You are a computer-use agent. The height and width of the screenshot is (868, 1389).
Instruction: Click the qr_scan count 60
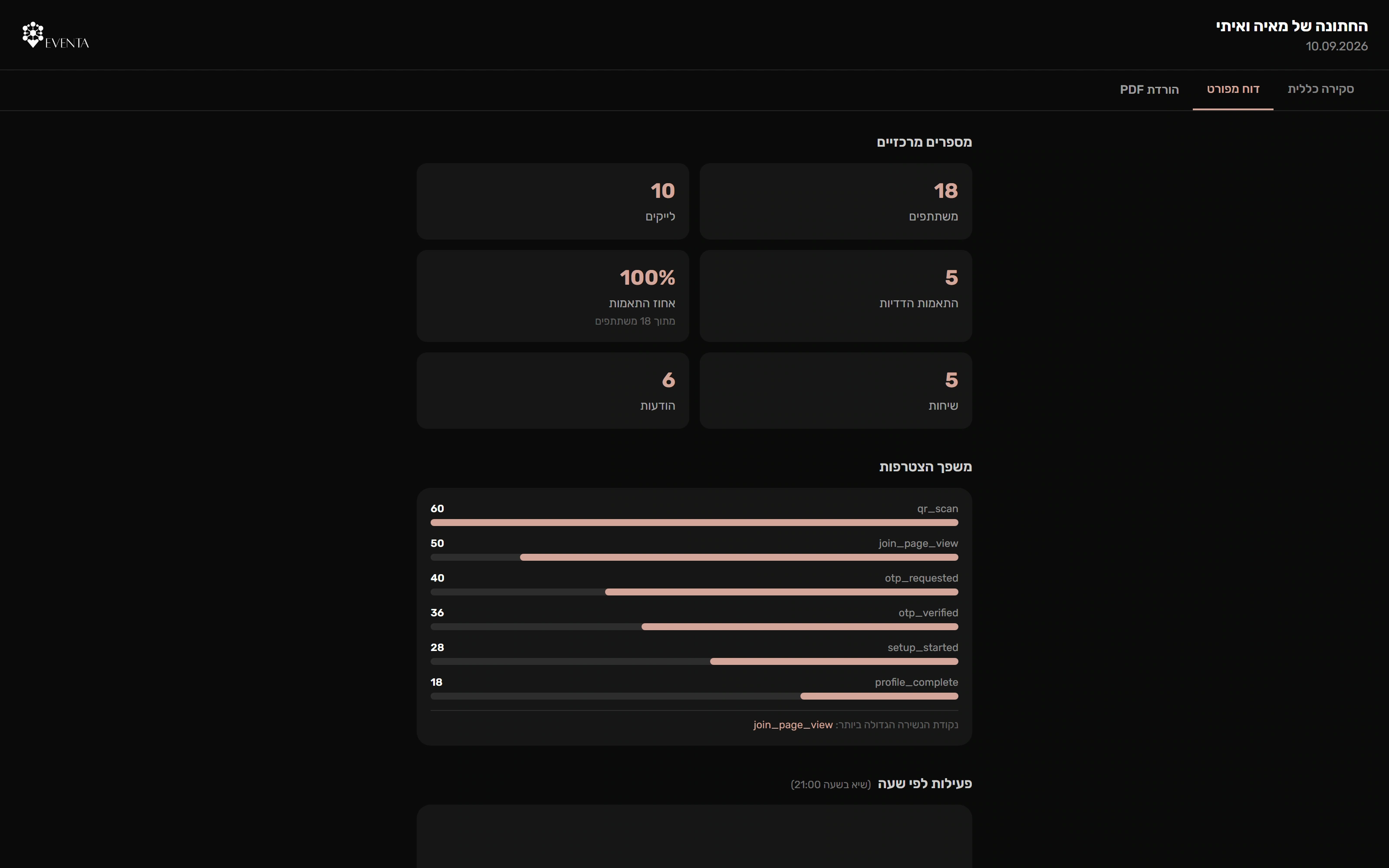(x=438, y=509)
